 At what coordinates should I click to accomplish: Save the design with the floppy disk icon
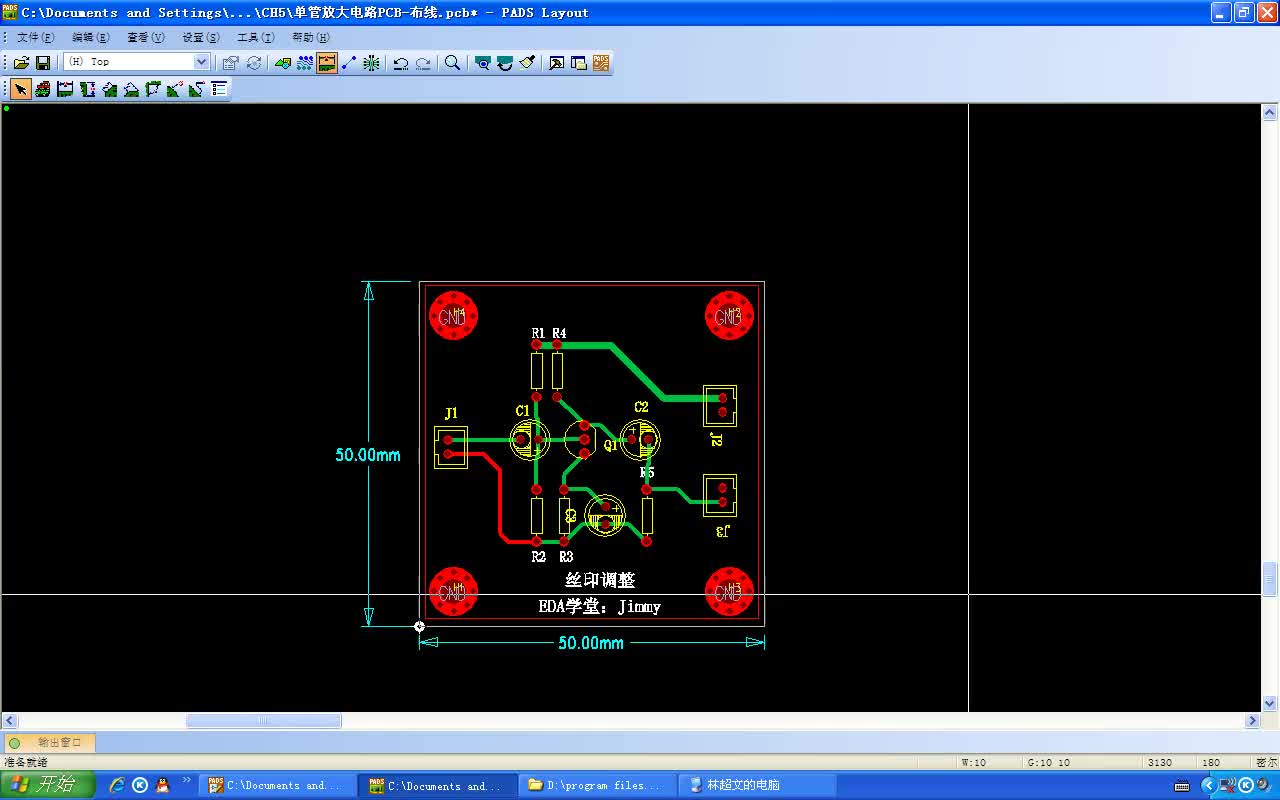43,62
